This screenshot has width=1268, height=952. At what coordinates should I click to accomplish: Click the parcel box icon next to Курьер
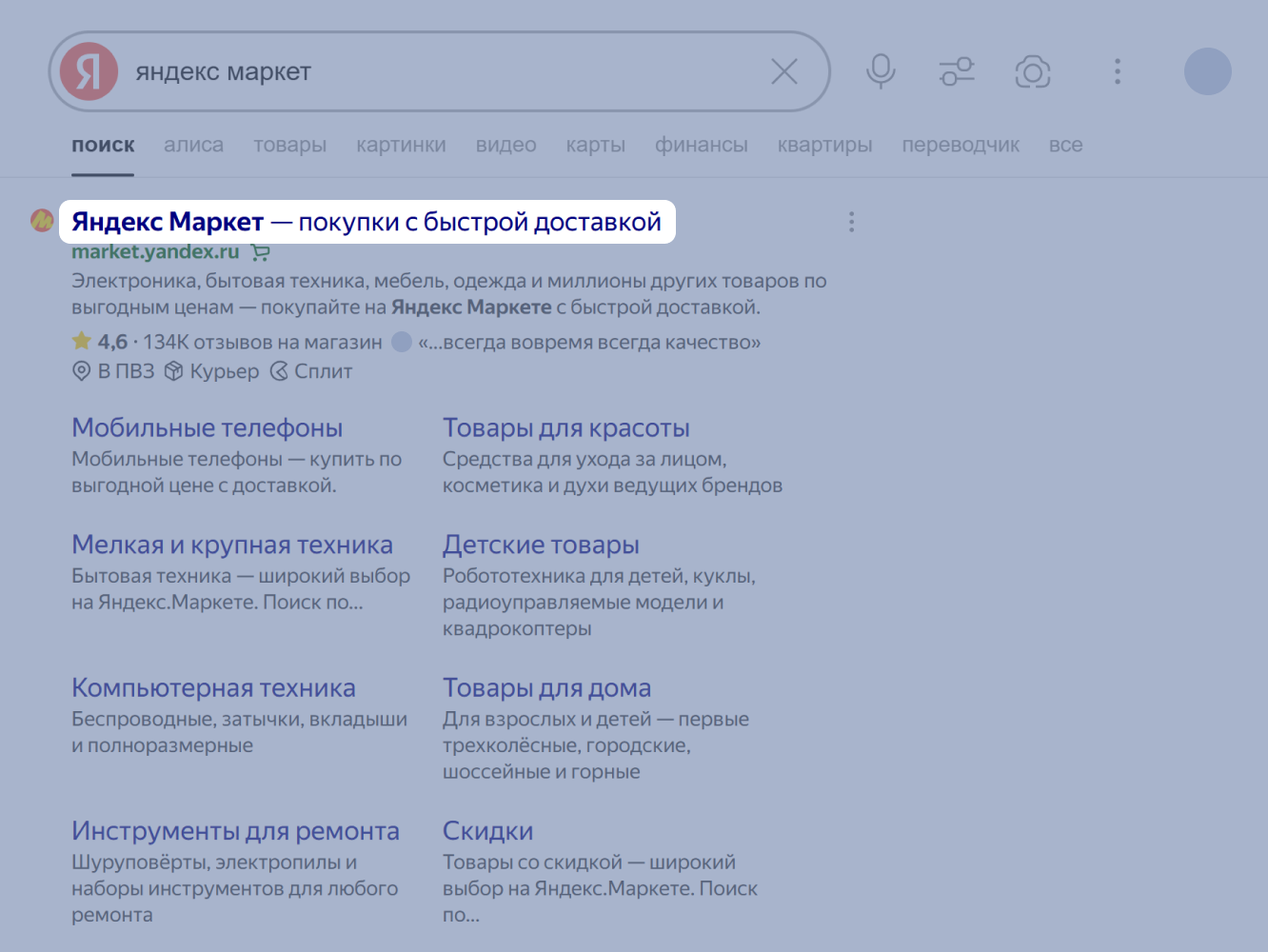pyautogui.click(x=173, y=371)
